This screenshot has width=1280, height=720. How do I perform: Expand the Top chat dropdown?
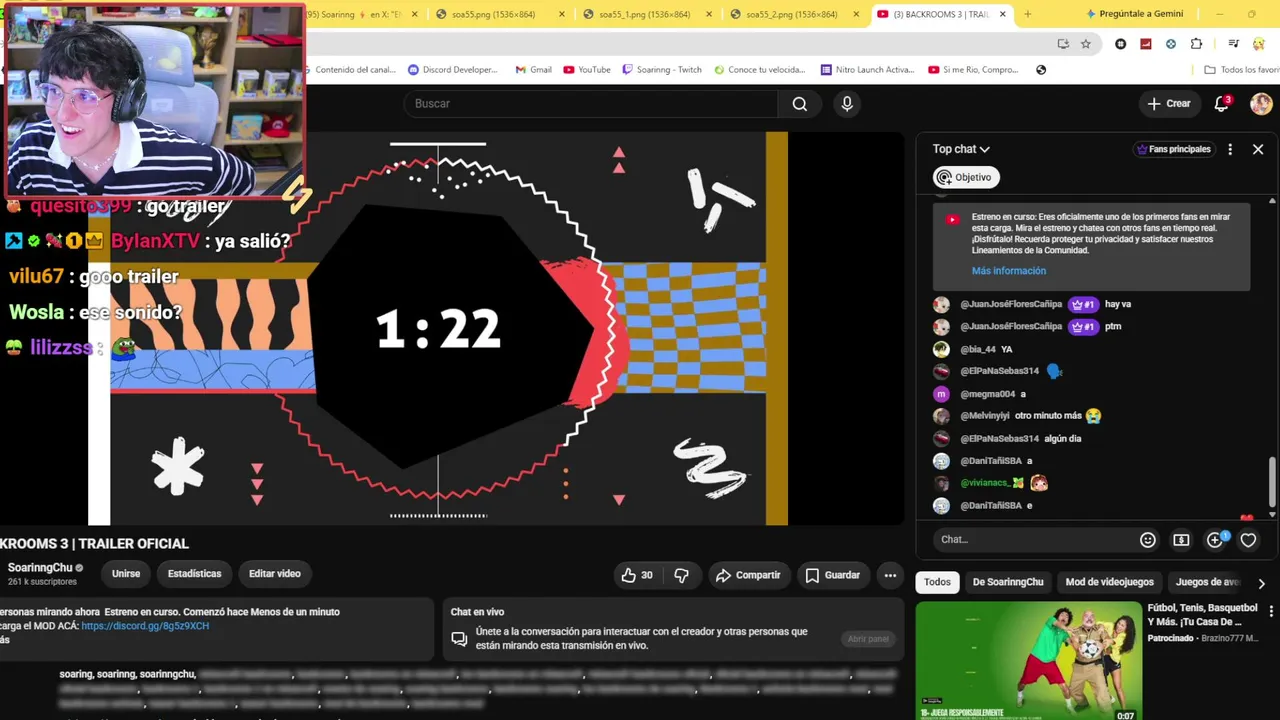[961, 149]
